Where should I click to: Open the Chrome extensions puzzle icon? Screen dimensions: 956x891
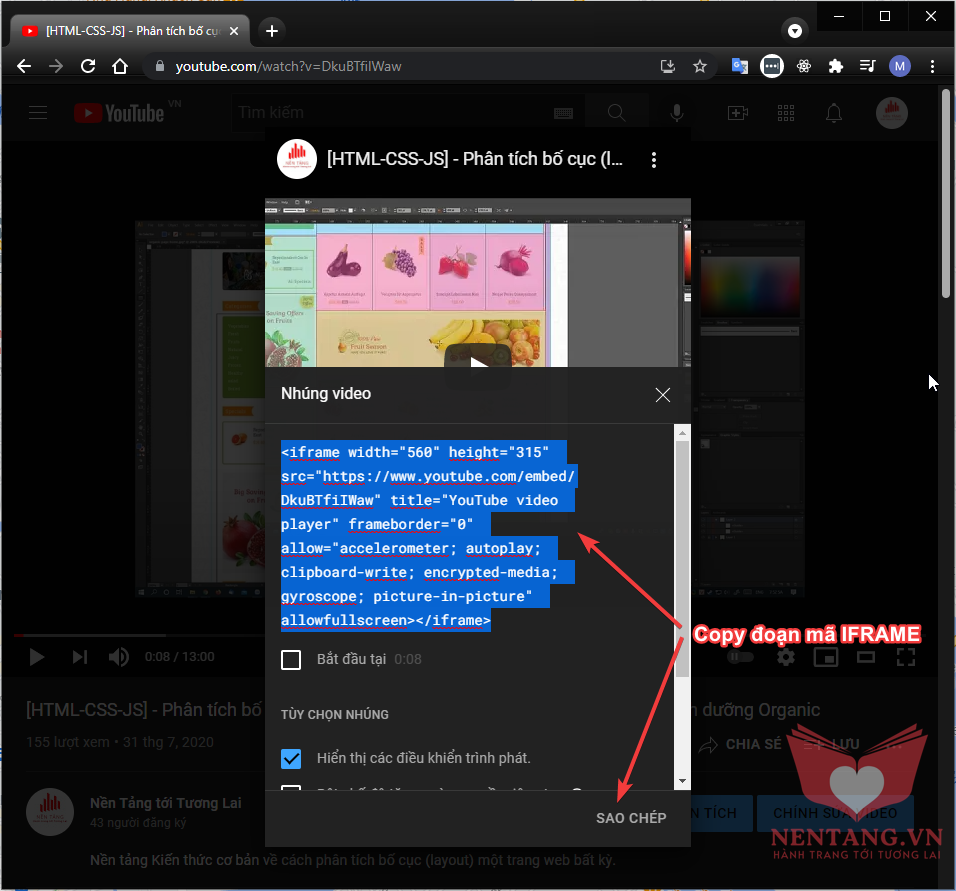(x=835, y=66)
